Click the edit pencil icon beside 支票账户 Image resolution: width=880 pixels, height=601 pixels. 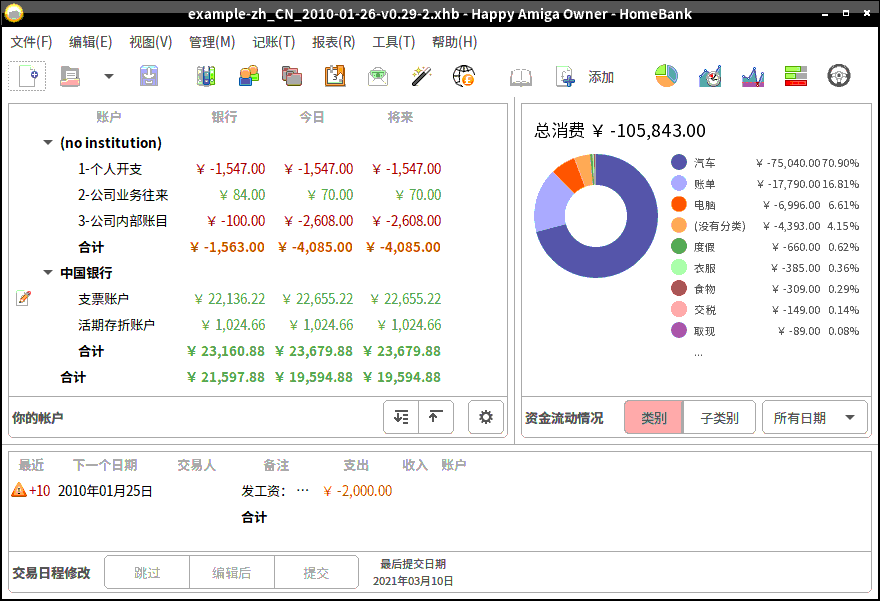coord(24,298)
